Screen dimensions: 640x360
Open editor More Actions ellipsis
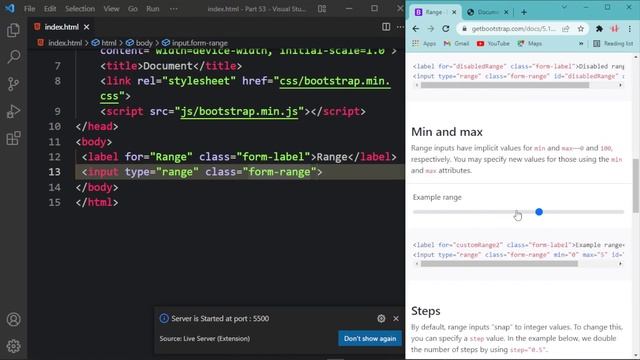point(400,27)
